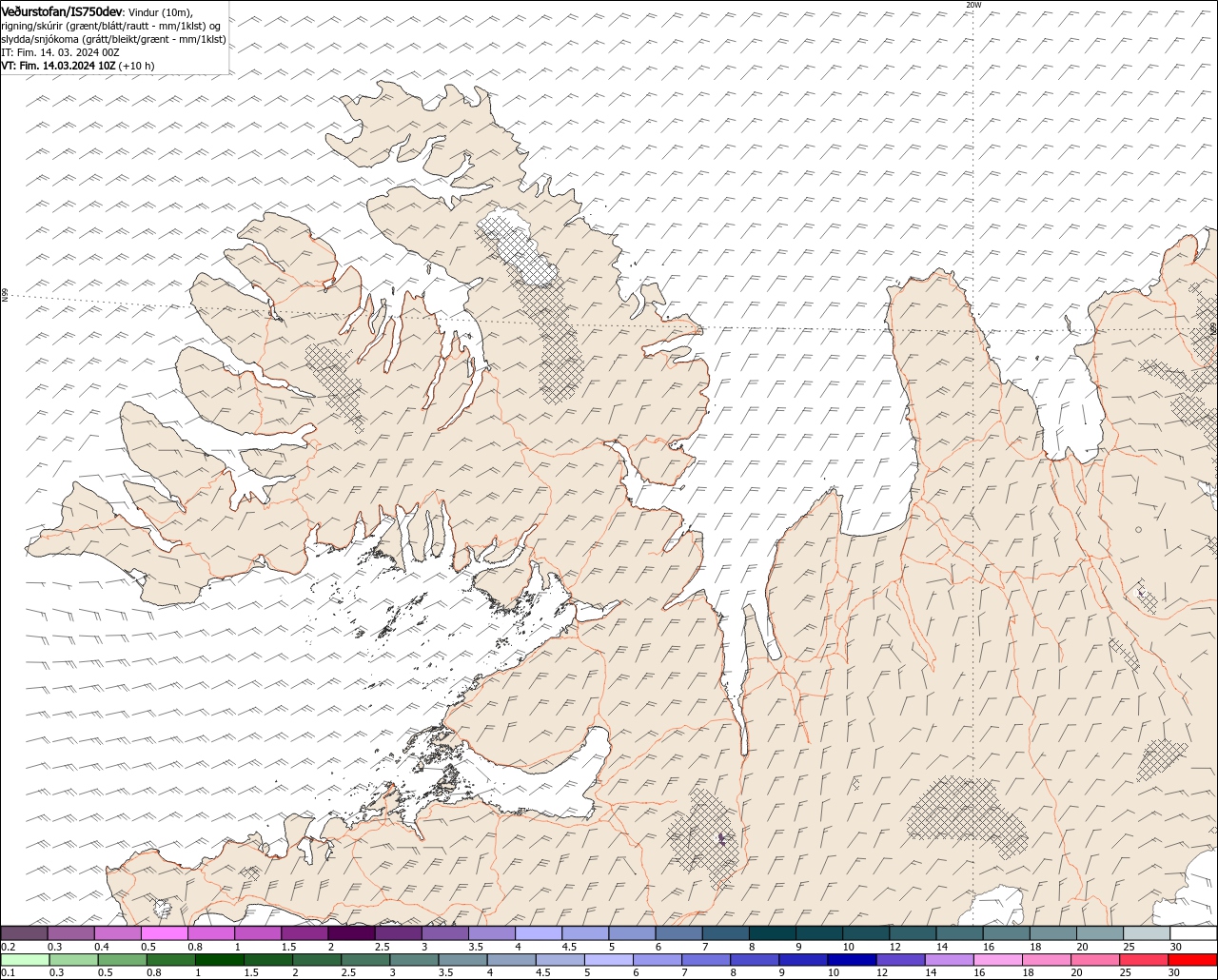This screenshot has height=980, width=1218.
Task: Click the 'rigning/skúrir' legend description line
Action: [111, 26]
